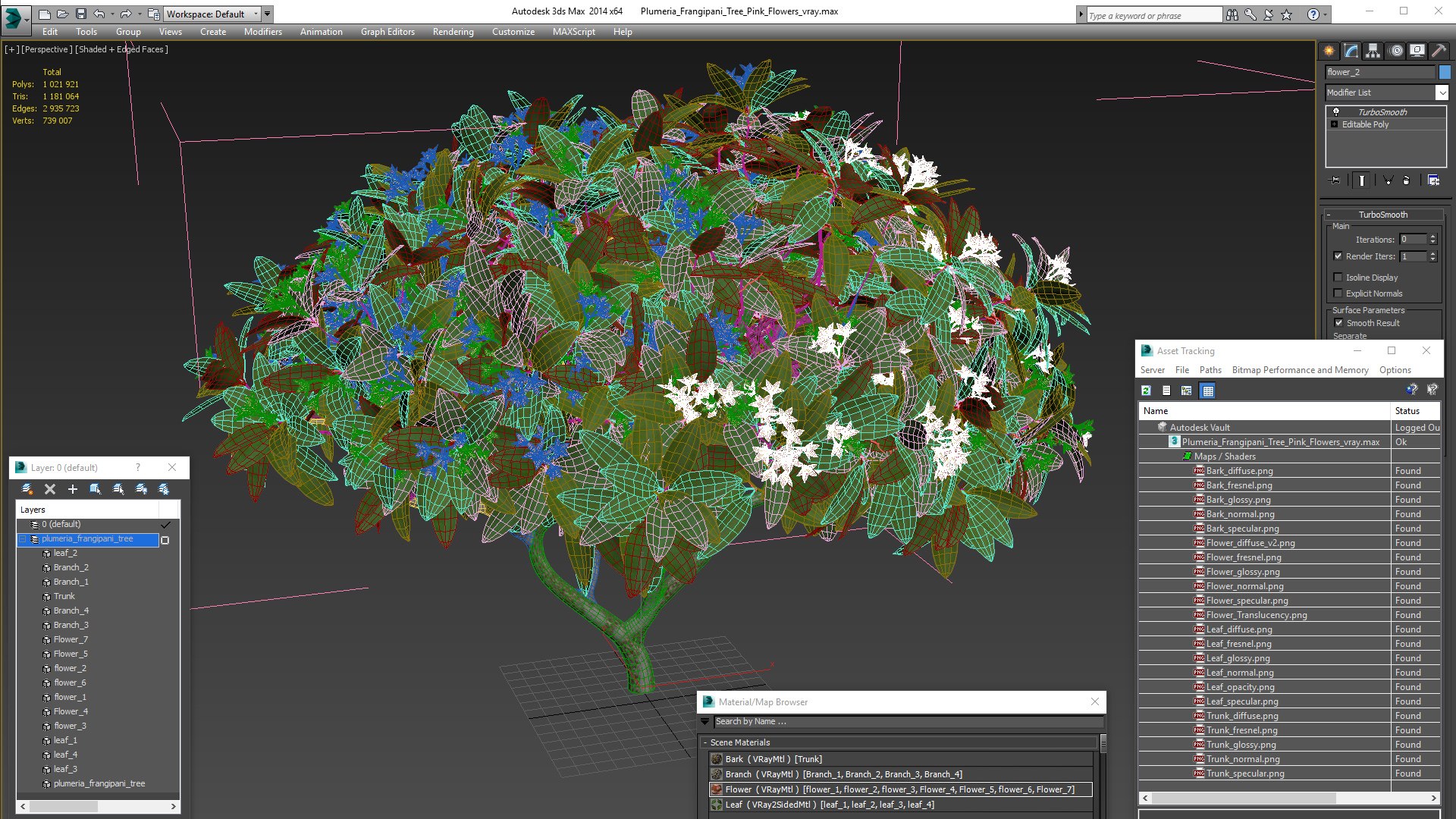This screenshot has height=819, width=1456.
Task: Click the Delete layer X icon
Action: [50, 489]
